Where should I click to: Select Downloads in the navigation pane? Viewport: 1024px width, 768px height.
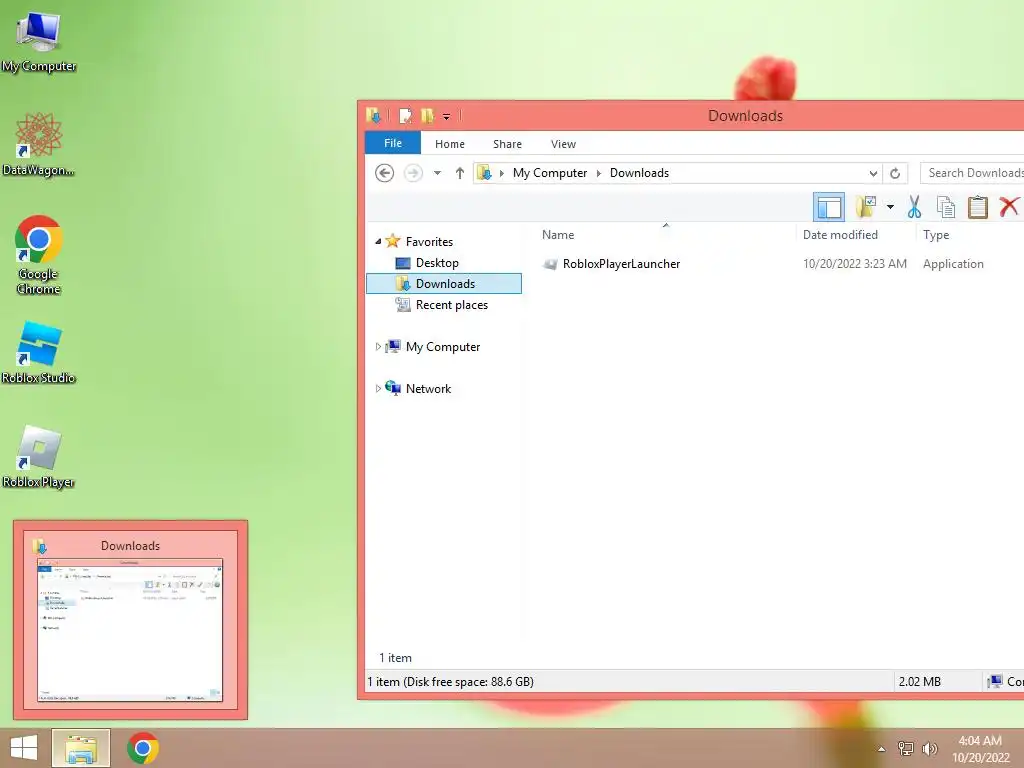click(x=444, y=283)
